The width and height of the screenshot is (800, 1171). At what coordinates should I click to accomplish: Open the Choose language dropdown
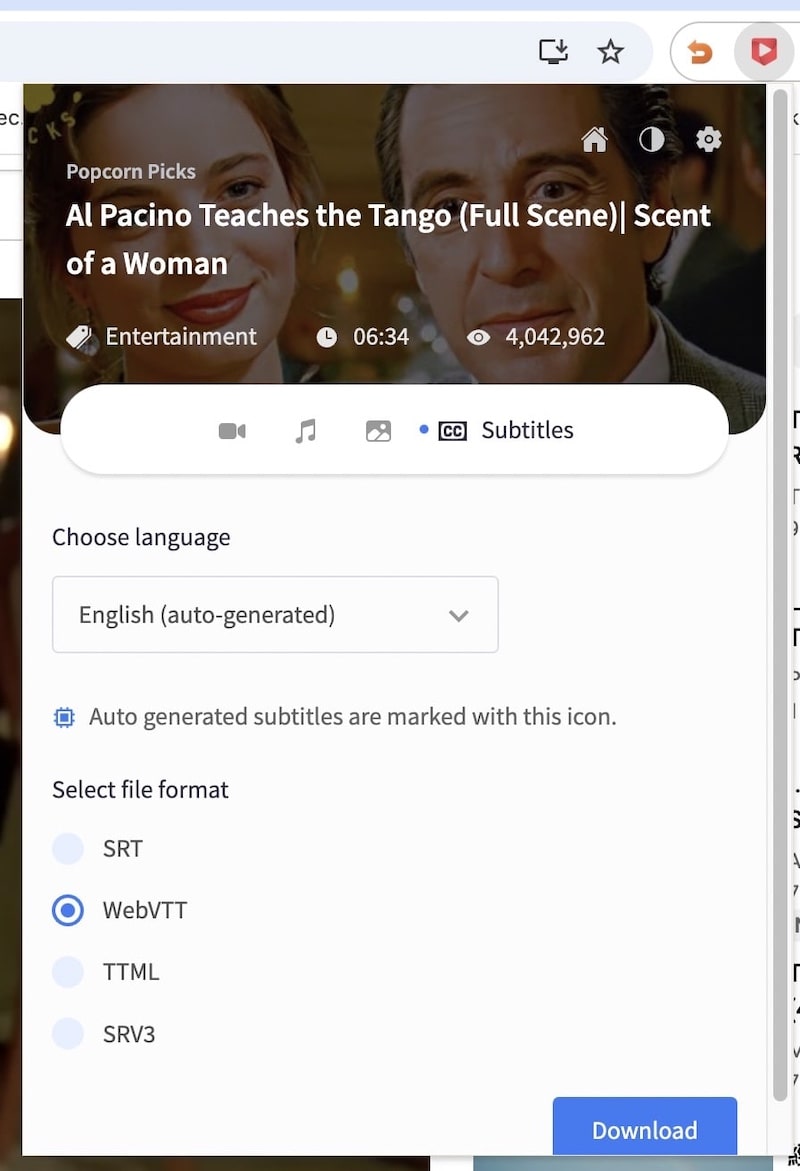click(275, 615)
